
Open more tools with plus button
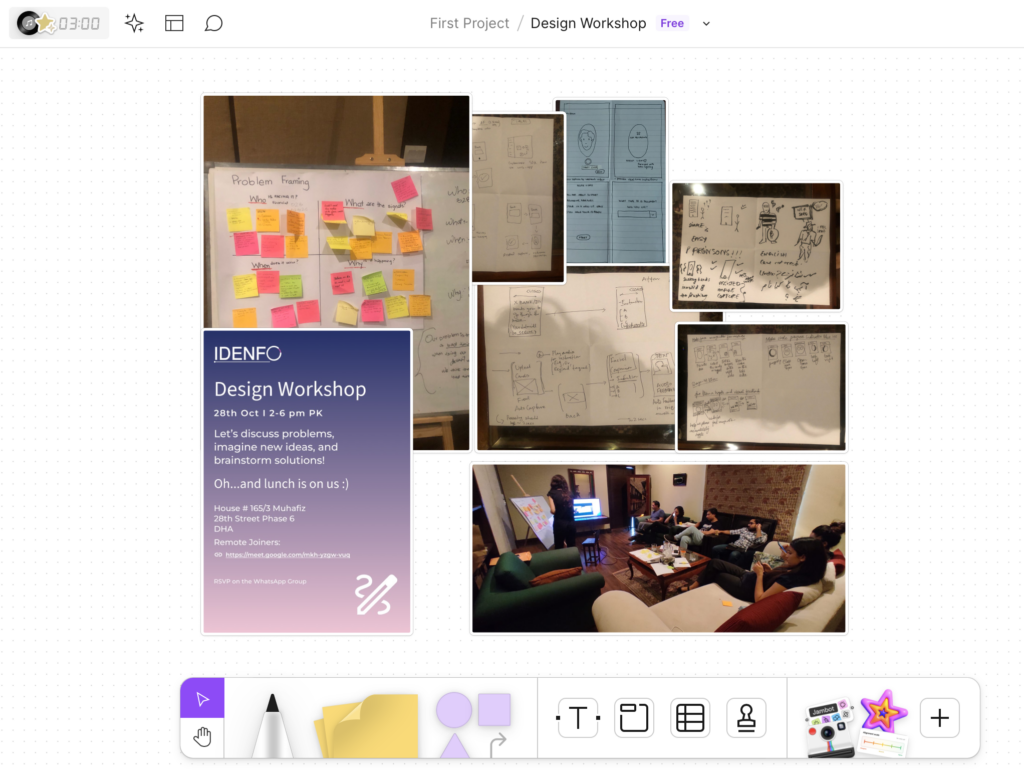tap(939, 718)
